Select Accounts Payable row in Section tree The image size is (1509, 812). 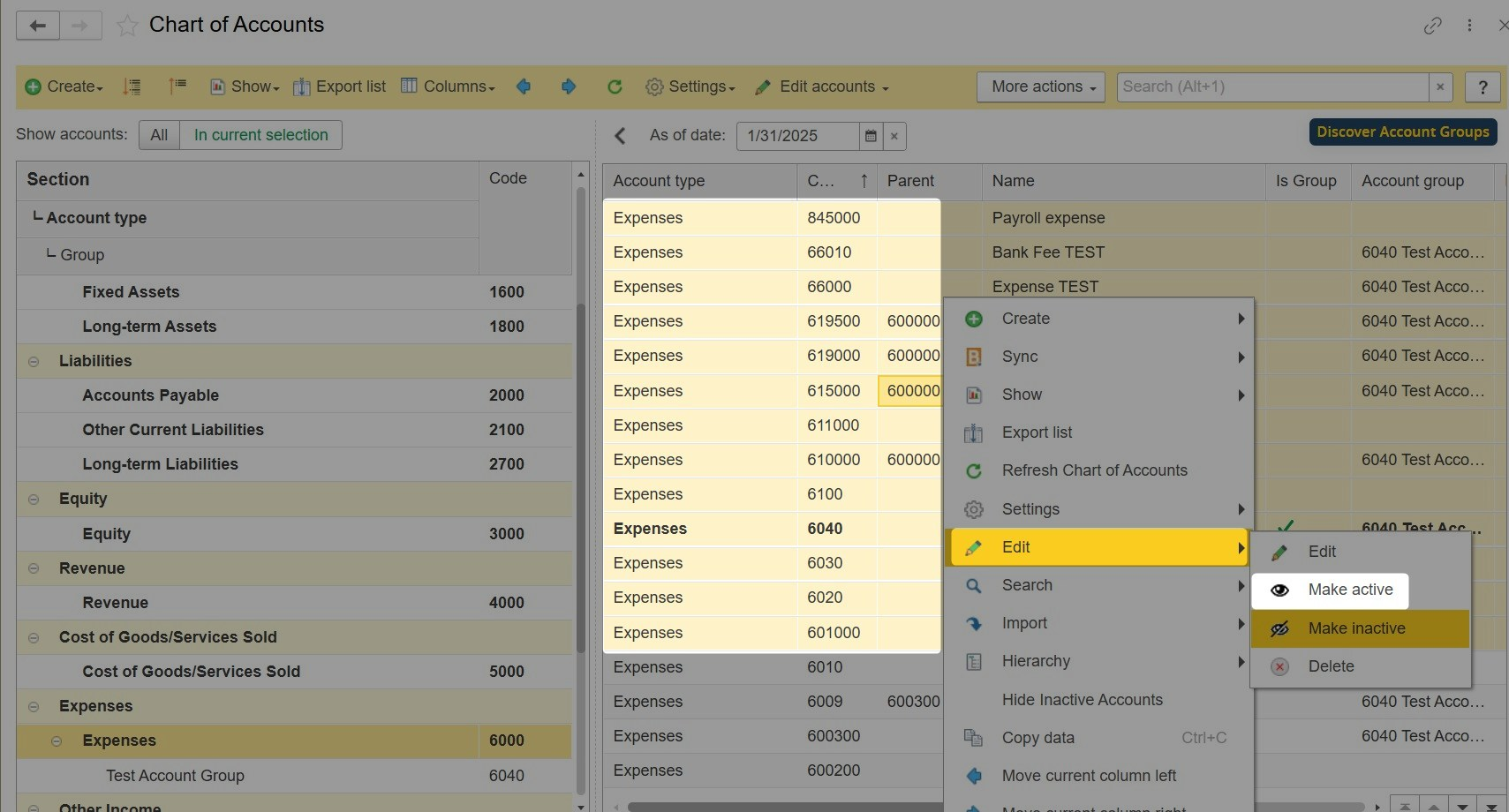pos(294,395)
